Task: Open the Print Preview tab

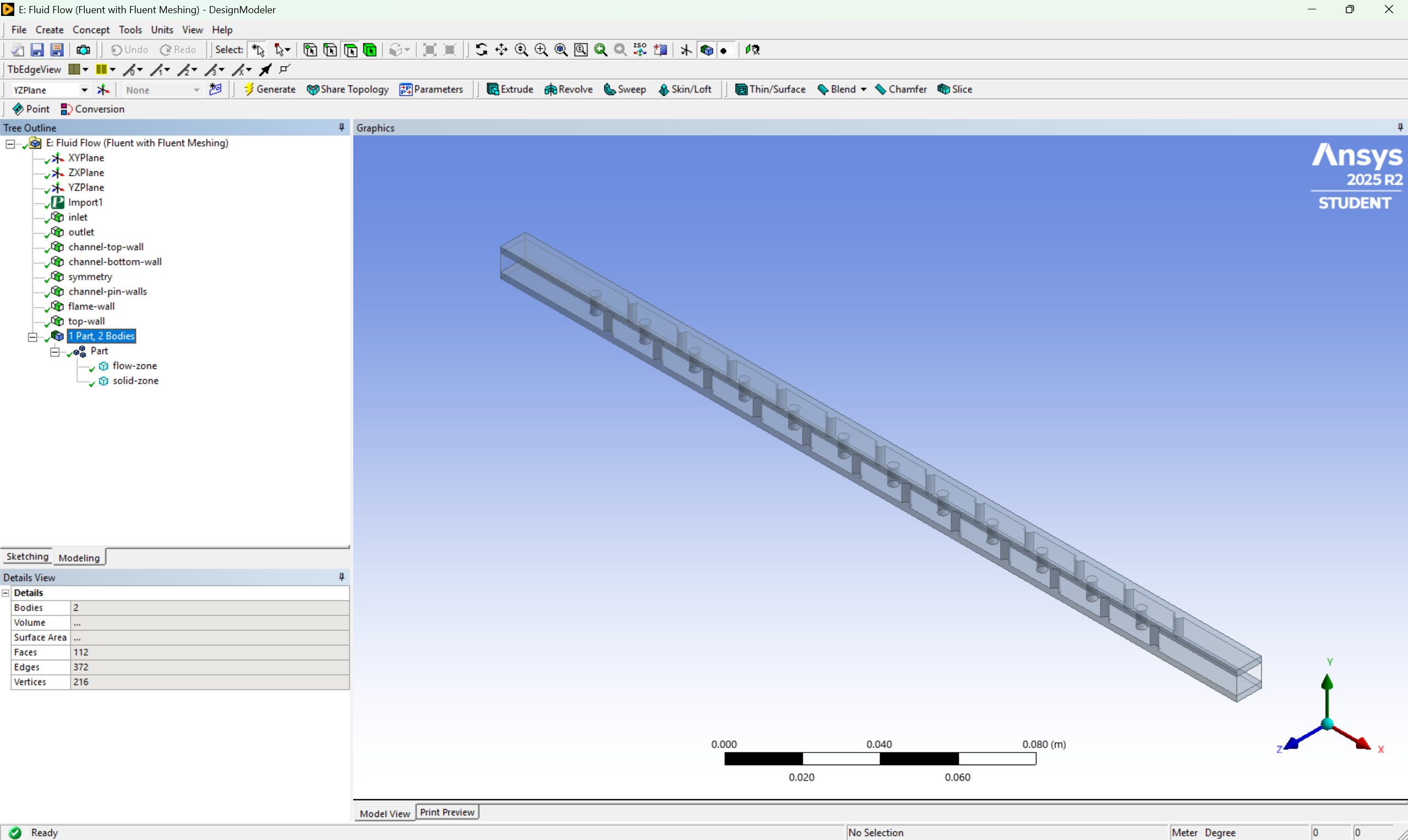Action: tap(447, 812)
